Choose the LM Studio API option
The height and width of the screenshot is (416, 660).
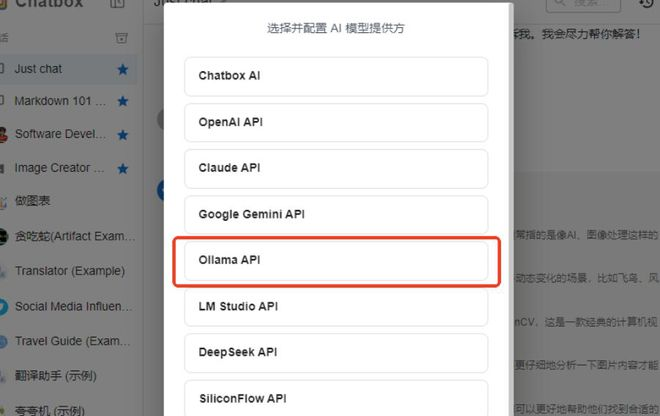(x=336, y=307)
